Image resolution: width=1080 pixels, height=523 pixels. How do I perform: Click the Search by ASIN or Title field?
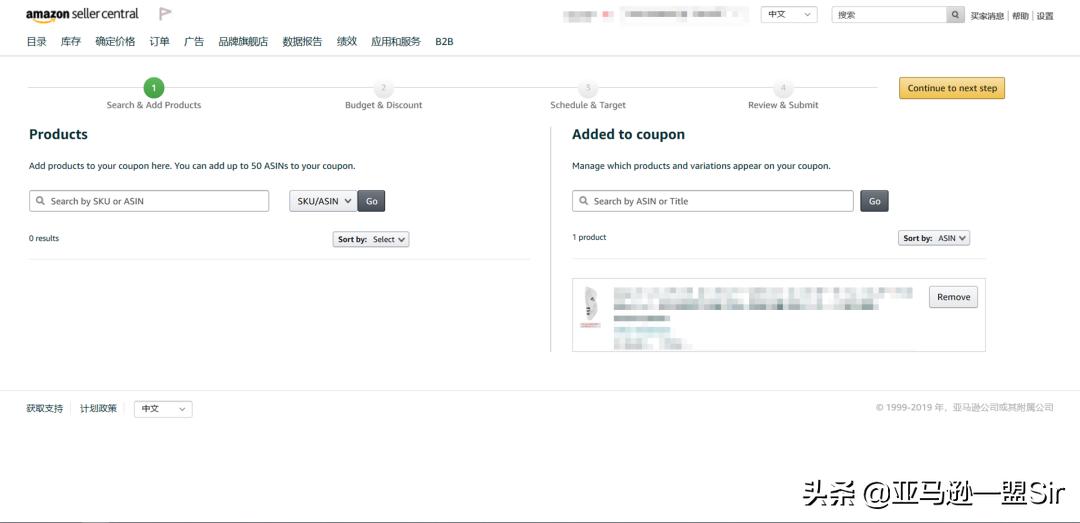coord(713,201)
